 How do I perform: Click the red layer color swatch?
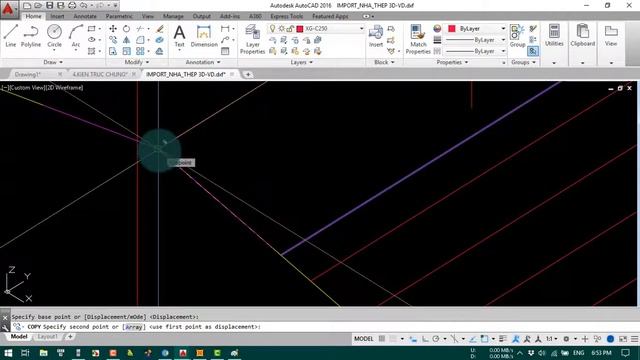tap(300, 29)
